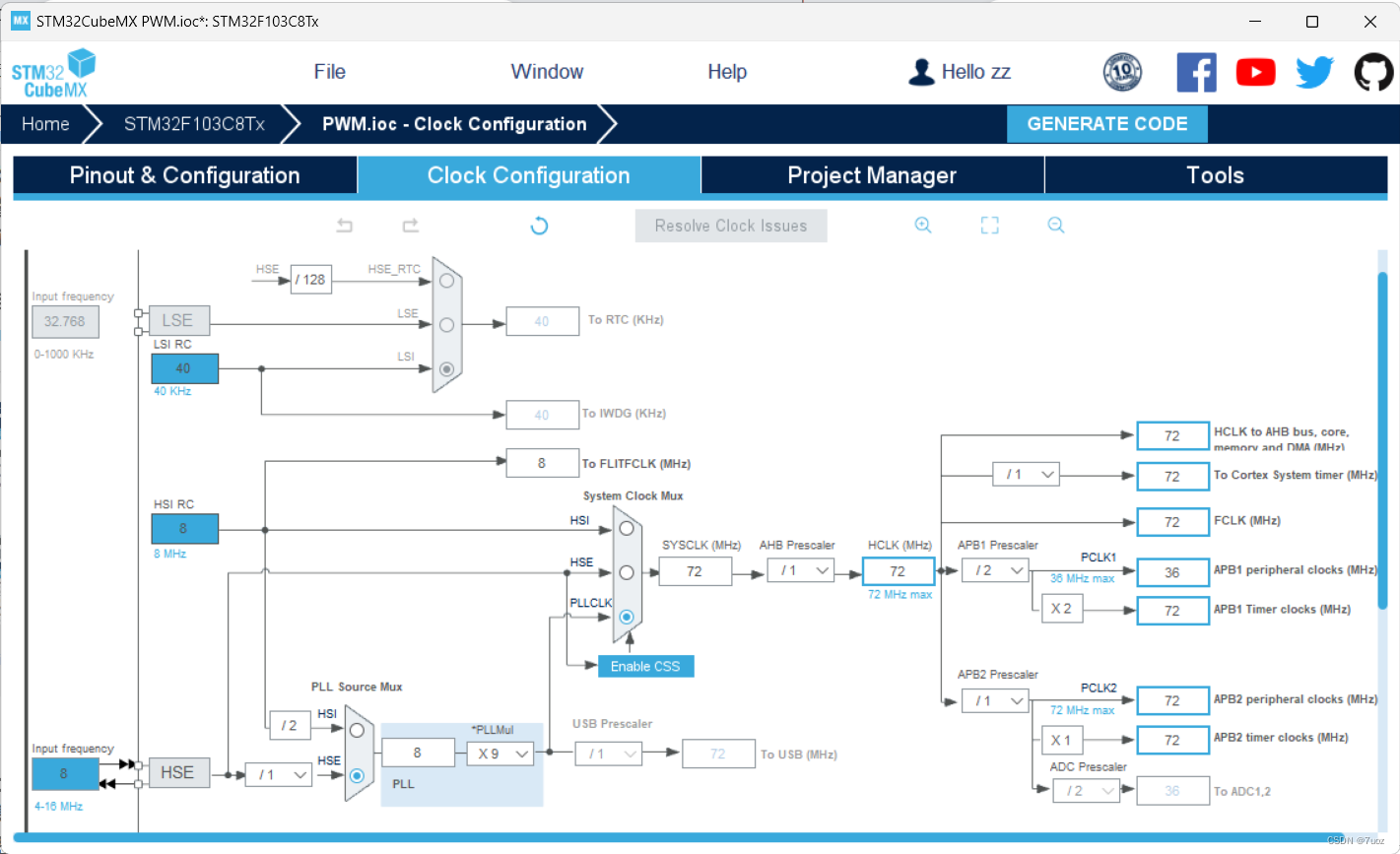
Task: Click the LSE oscillator block
Action: [x=177, y=320]
